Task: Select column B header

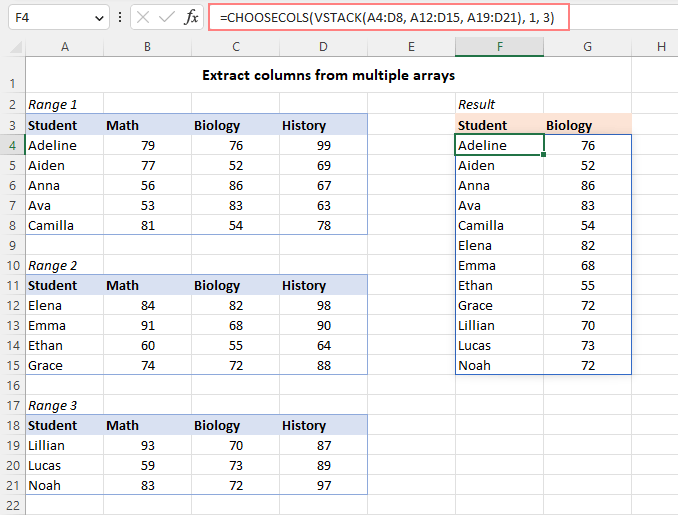Action: 147,47
